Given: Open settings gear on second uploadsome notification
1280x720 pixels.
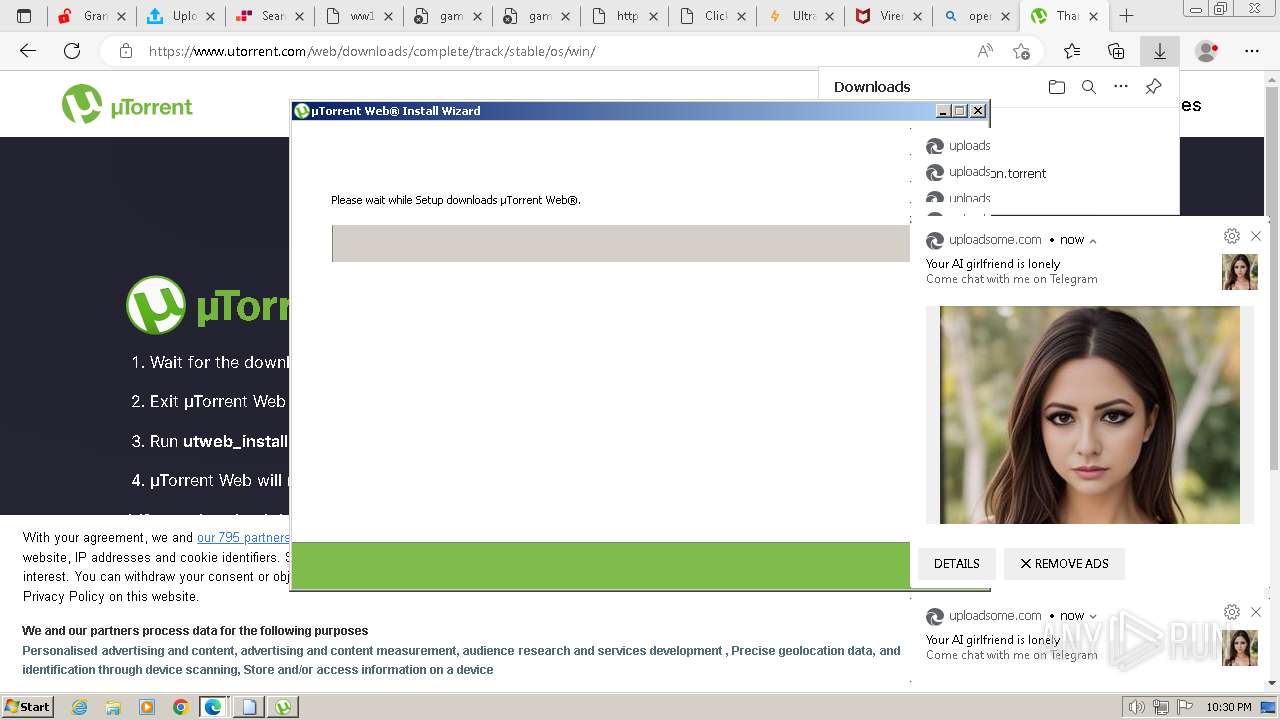Looking at the screenshot, I should click(x=1232, y=612).
